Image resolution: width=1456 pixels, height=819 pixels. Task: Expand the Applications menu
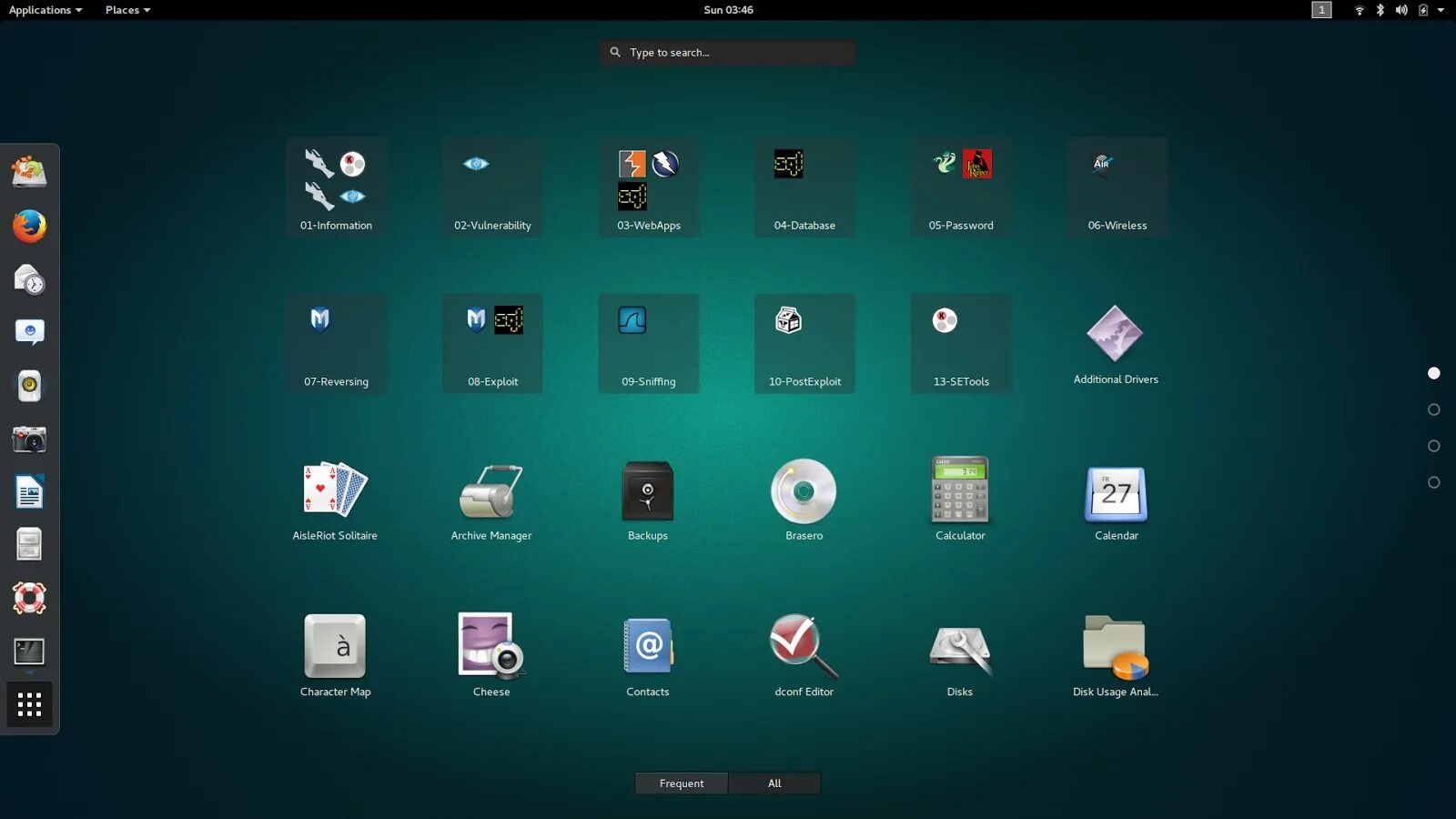tap(45, 10)
